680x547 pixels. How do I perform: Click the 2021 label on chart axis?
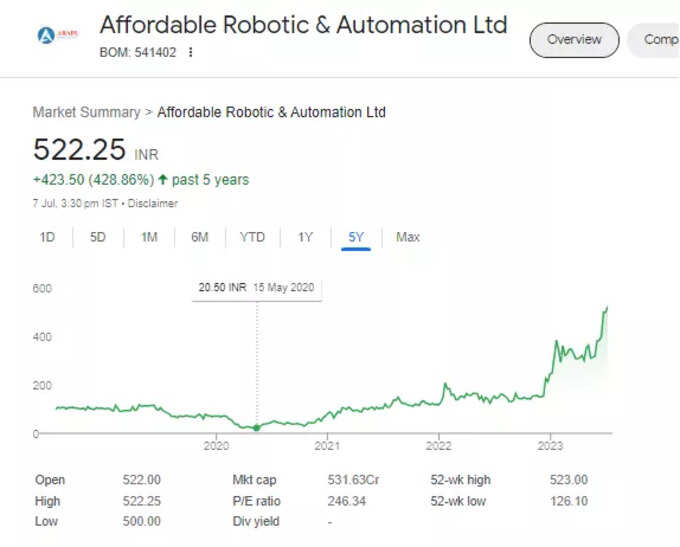tap(327, 446)
